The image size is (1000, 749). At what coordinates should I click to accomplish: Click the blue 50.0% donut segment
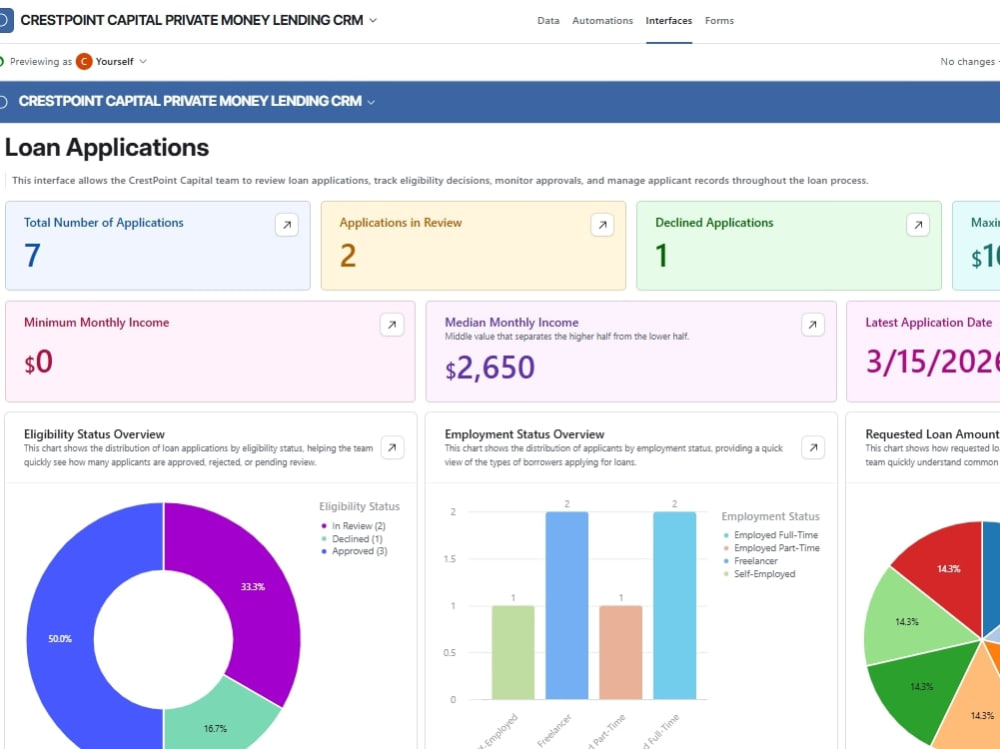[x=60, y=638]
